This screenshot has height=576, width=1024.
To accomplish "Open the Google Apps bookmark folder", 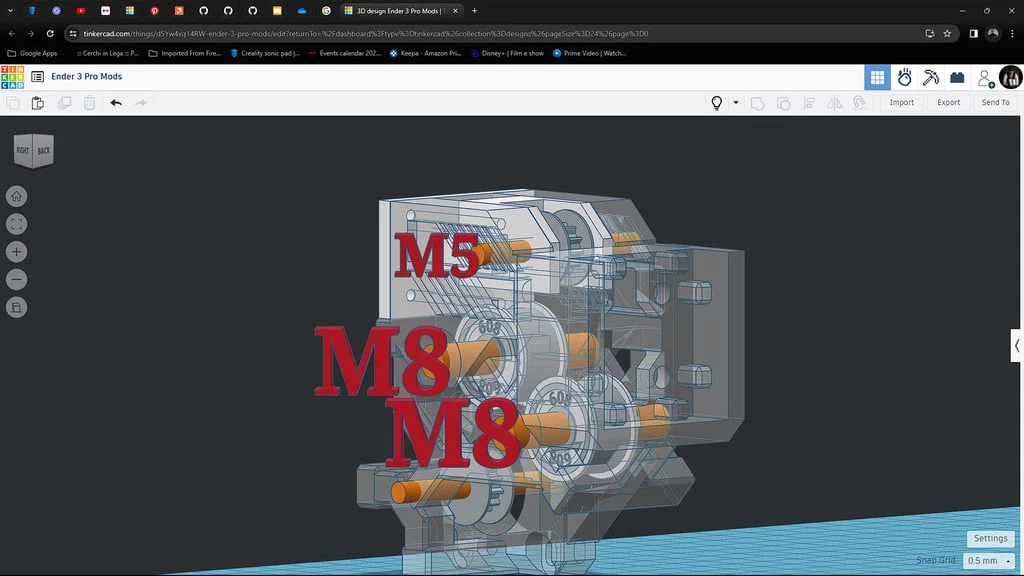I will tap(32, 54).
